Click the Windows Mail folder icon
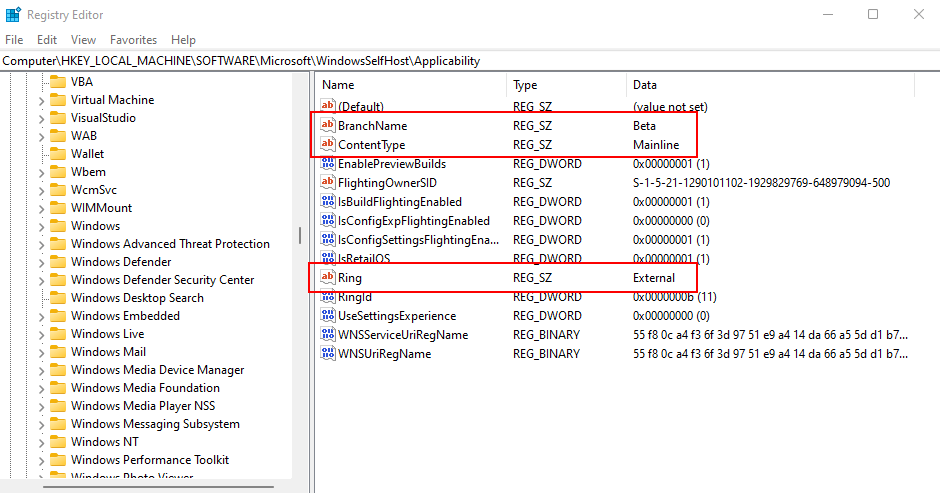The height and width of the screenshot is (493, 940). point(58,351)
